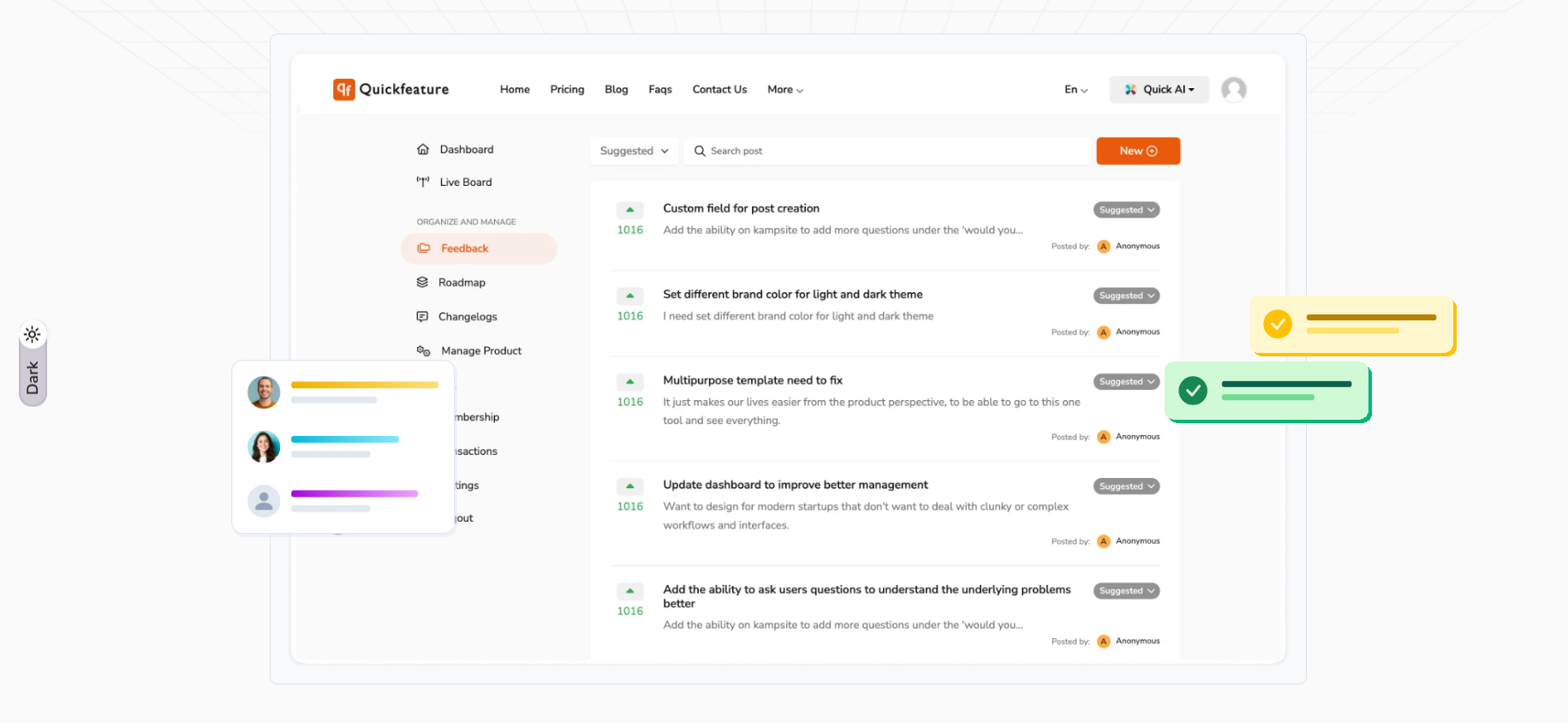The image size is (1568, 723).
Task: Change status of 'Set different brand color' post
Action: pyautogui.click(x=1126, y=296)
